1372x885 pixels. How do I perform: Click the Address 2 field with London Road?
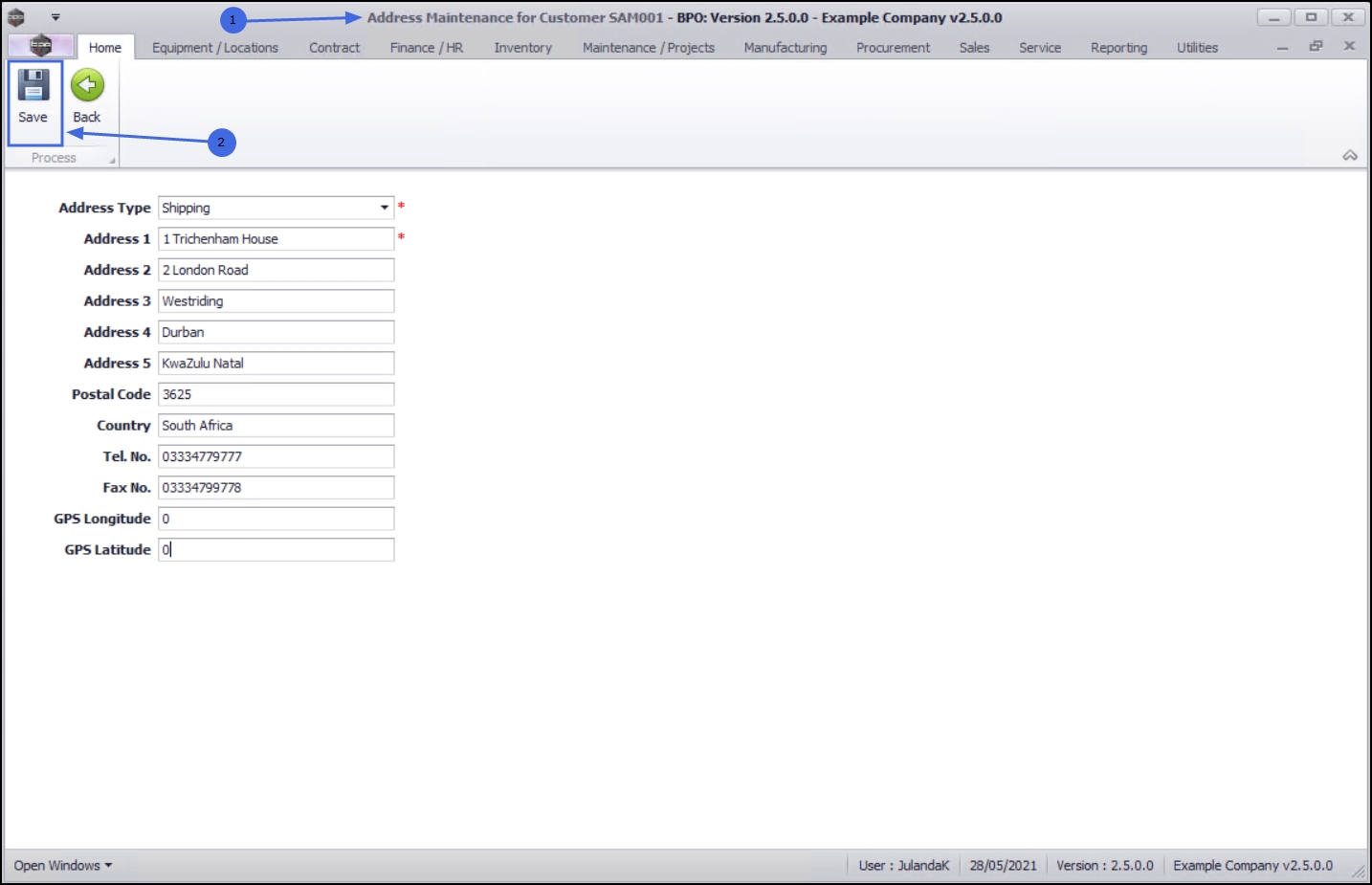click(277, 270)
